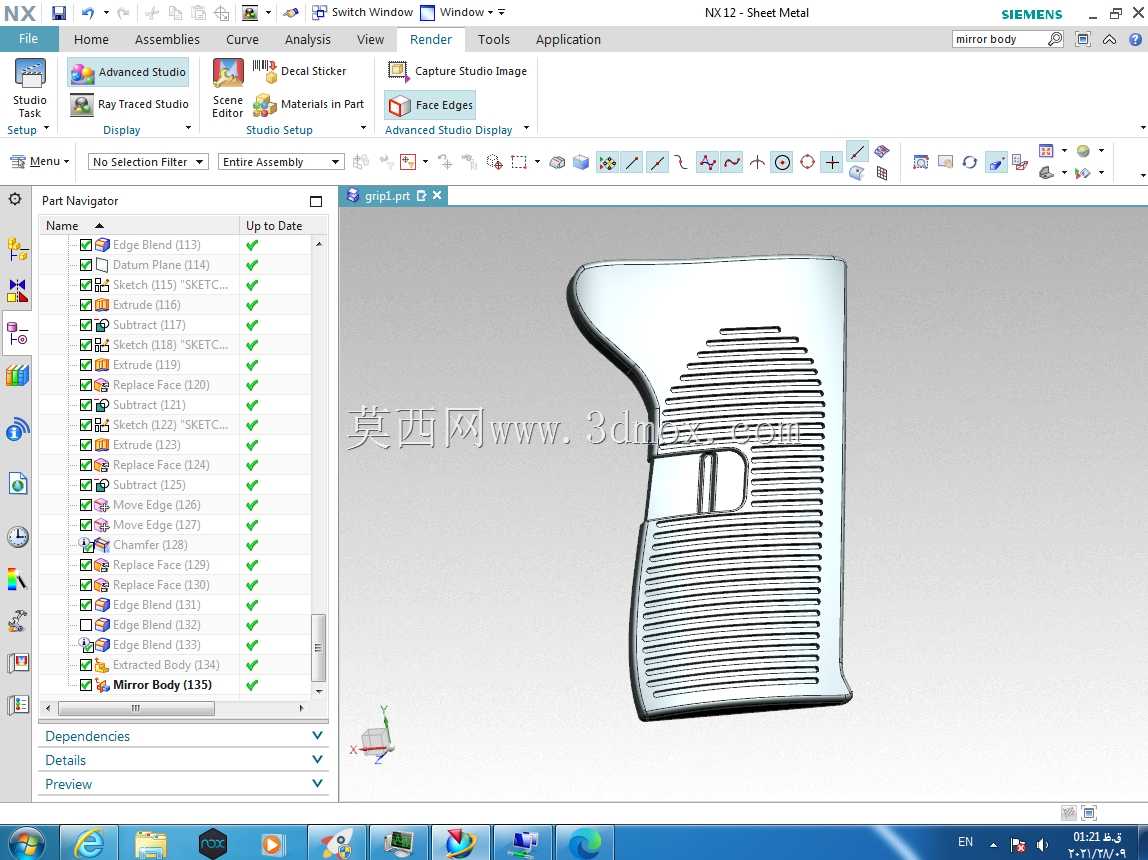Open Constraint Navigator sidebar tab
The image size is (1148, 860).
[x=18, y=291]
